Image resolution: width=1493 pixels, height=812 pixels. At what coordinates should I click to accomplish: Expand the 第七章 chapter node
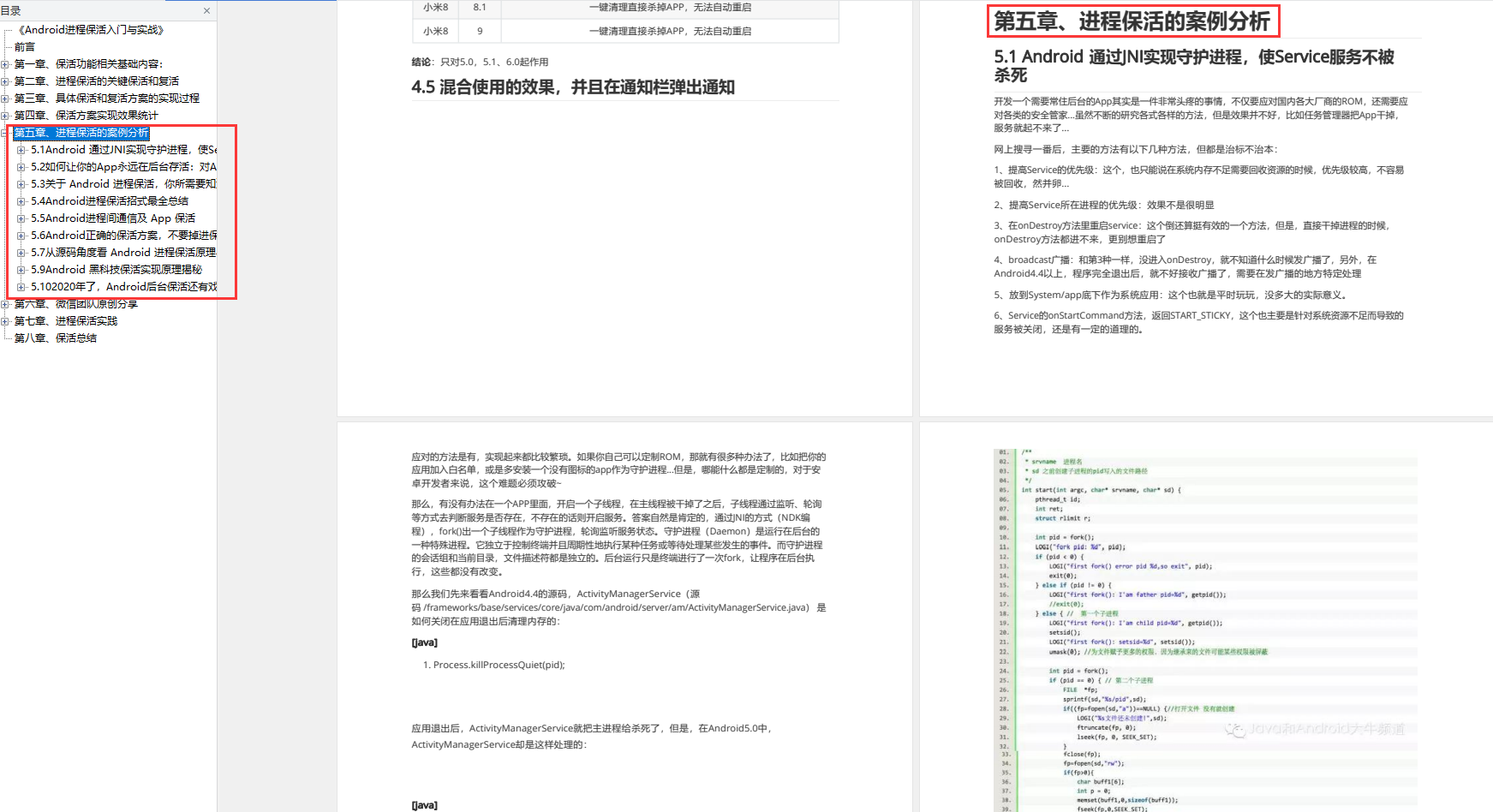point(5,321)
